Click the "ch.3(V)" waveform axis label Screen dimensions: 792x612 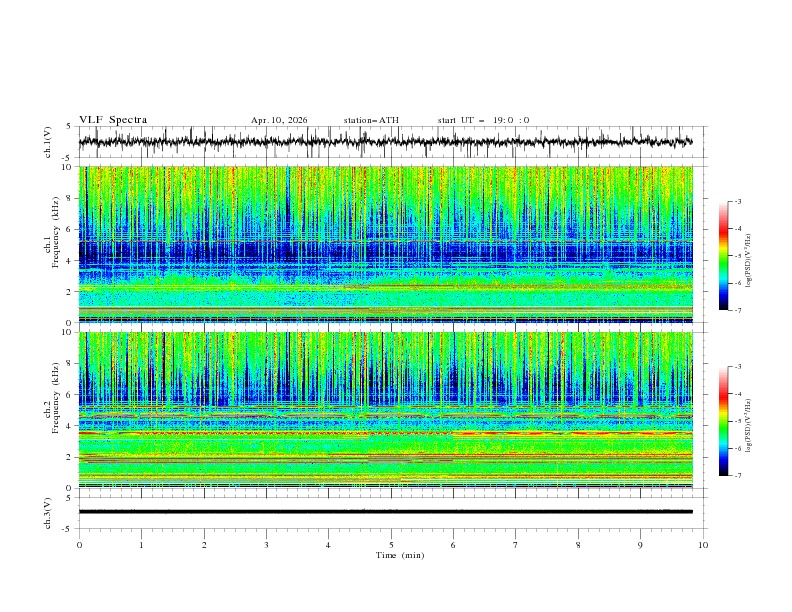pyautogui.click(x=48, y=513)
